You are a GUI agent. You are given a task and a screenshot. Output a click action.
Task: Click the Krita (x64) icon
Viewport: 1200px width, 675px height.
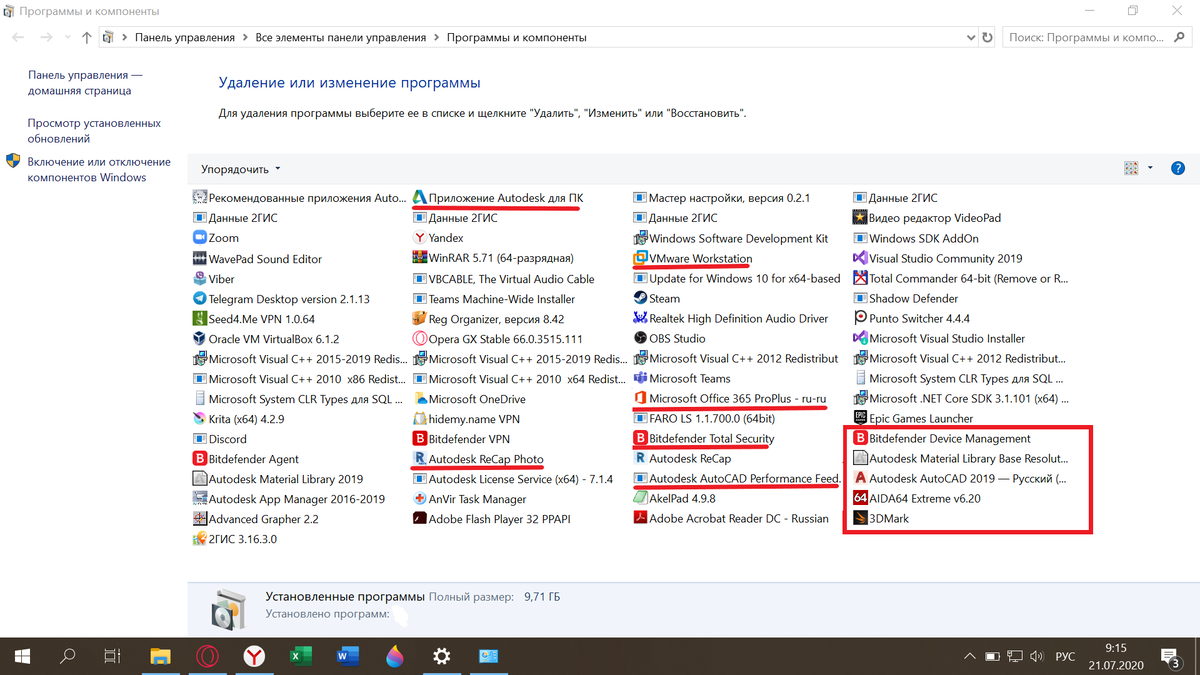tap(200, 419)
